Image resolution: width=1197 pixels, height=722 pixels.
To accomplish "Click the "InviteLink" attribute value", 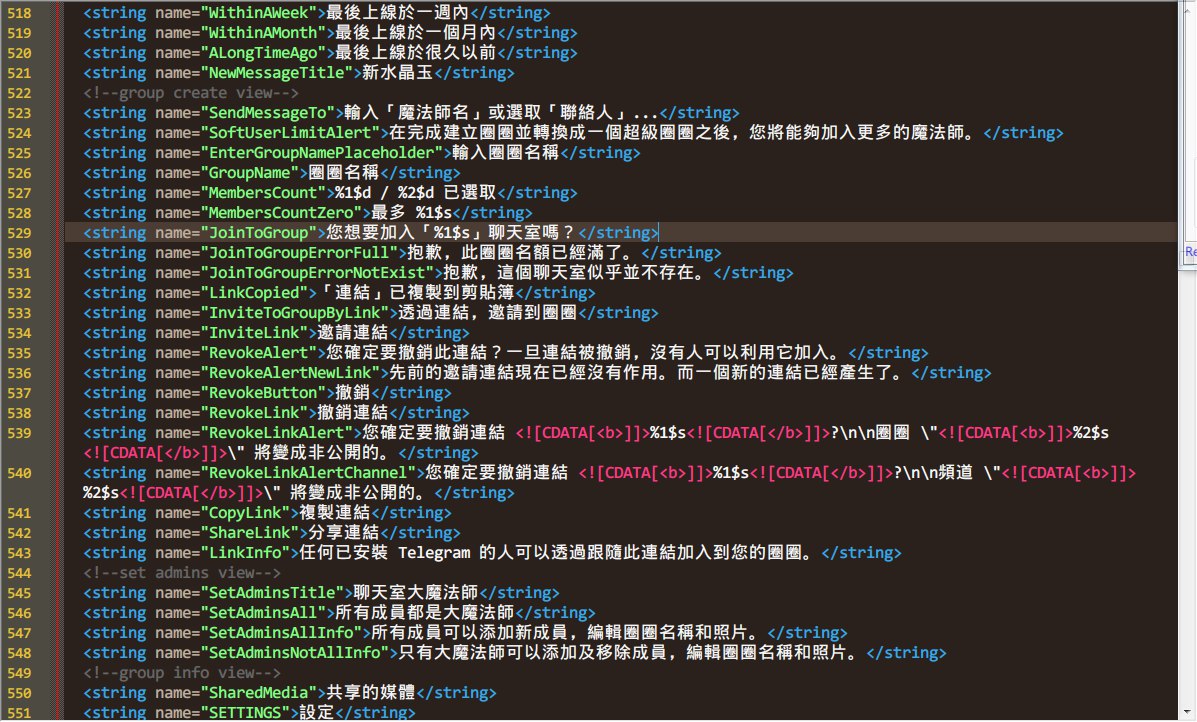I will click(x=254, y=333).
